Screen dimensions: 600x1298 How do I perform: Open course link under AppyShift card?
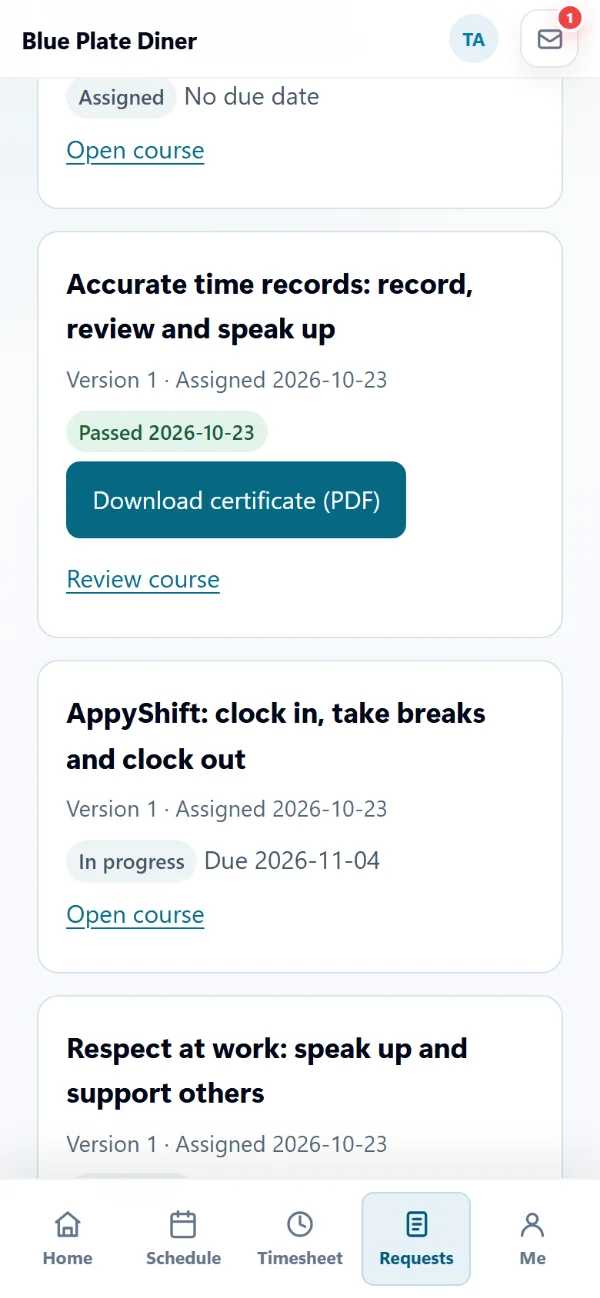click(x=135, y=915)
